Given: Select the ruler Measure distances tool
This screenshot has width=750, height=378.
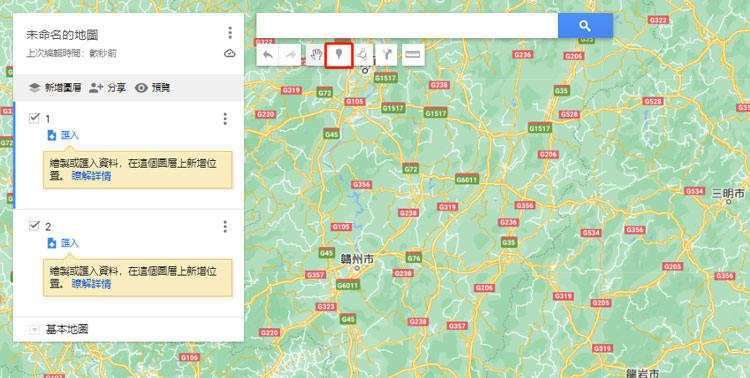Looking at the screenshot, I should click(x=412, y=55).
